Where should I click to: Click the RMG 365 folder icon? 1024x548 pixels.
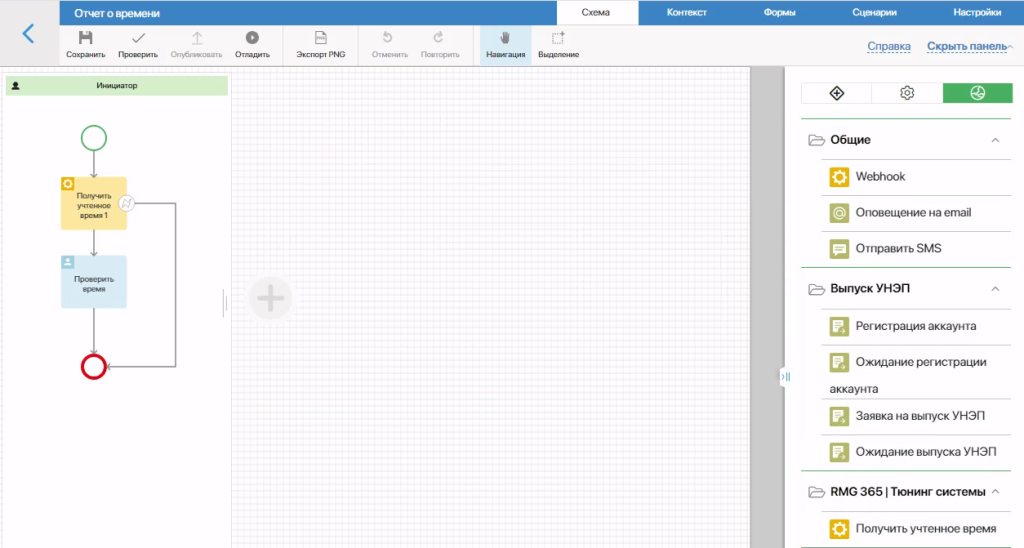(816, 492)
